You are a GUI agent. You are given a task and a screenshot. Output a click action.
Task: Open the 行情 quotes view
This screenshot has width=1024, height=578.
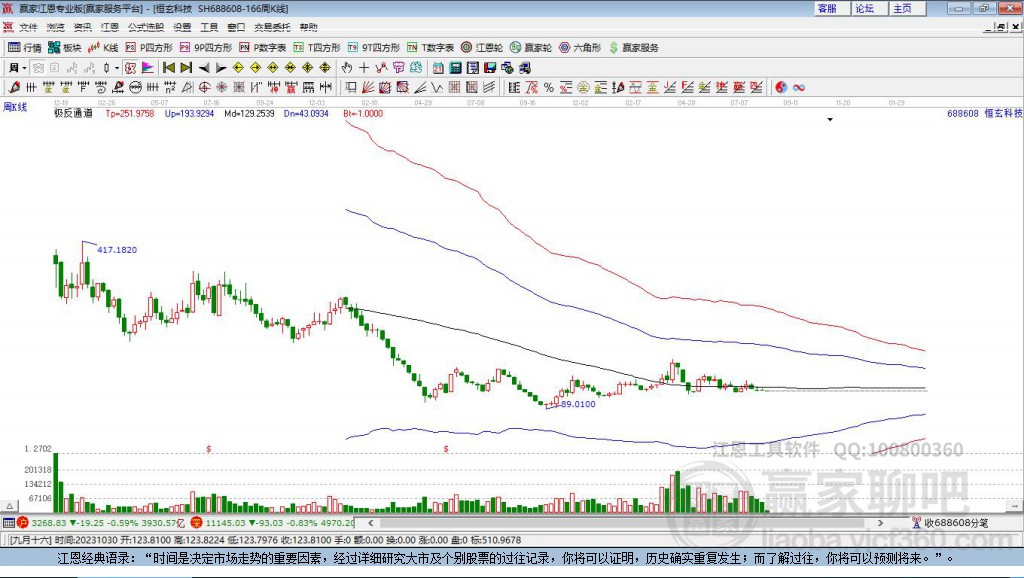[25, 48]
